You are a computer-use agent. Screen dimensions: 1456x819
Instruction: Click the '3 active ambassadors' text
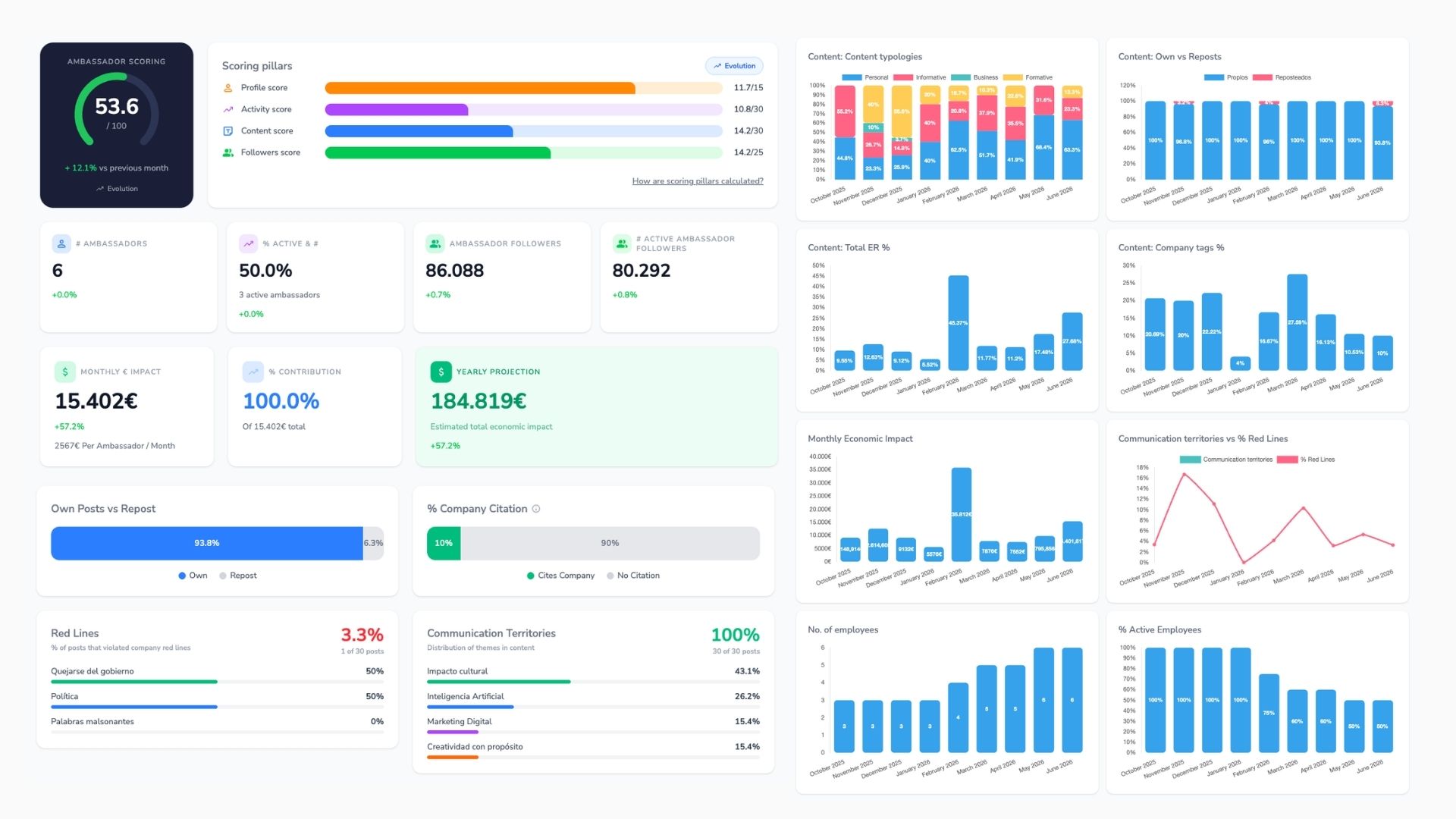coord(280,295)
